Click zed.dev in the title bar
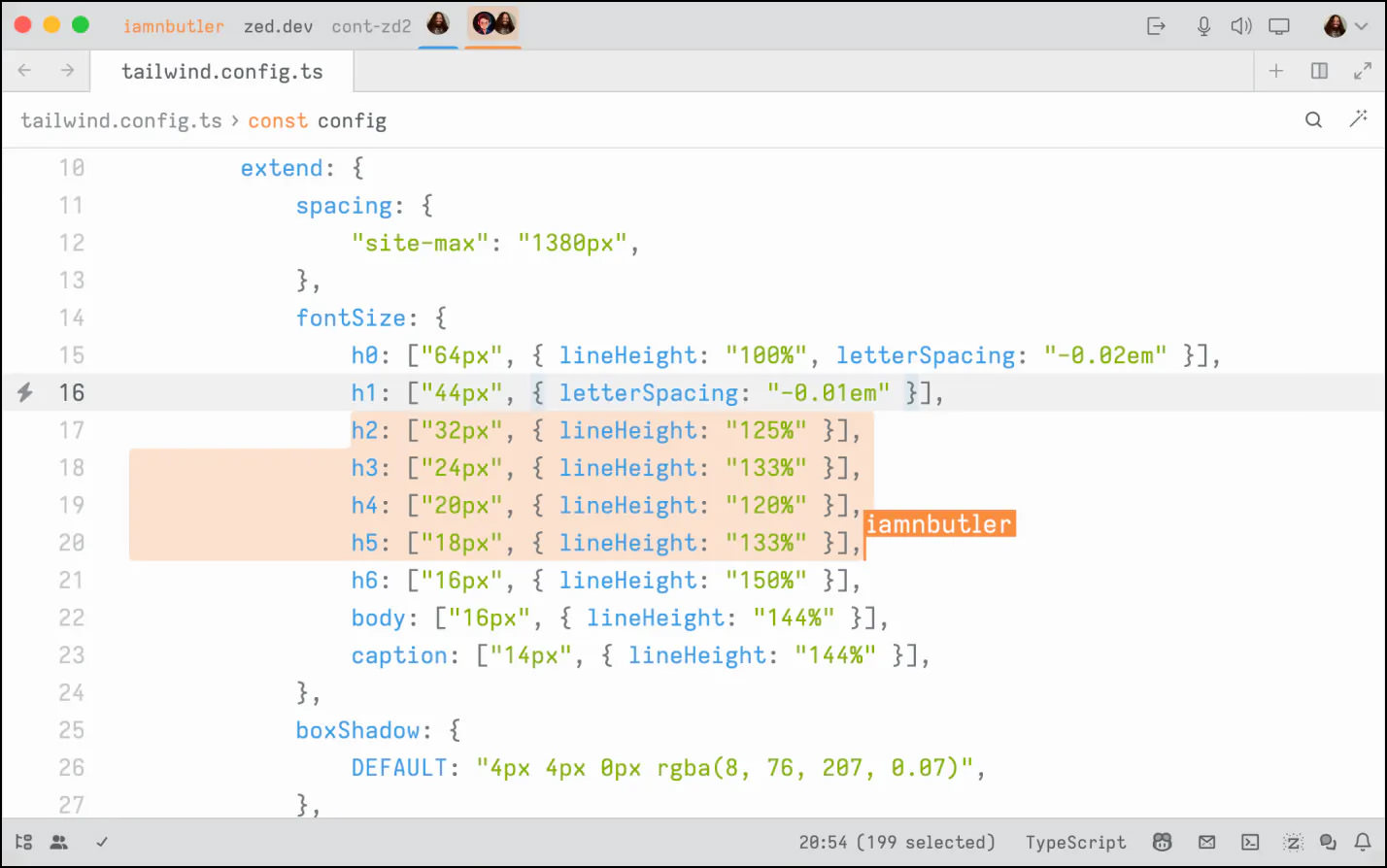Image resolution: width=1387 pixels, height=868 pixels. tap(278, 26)
